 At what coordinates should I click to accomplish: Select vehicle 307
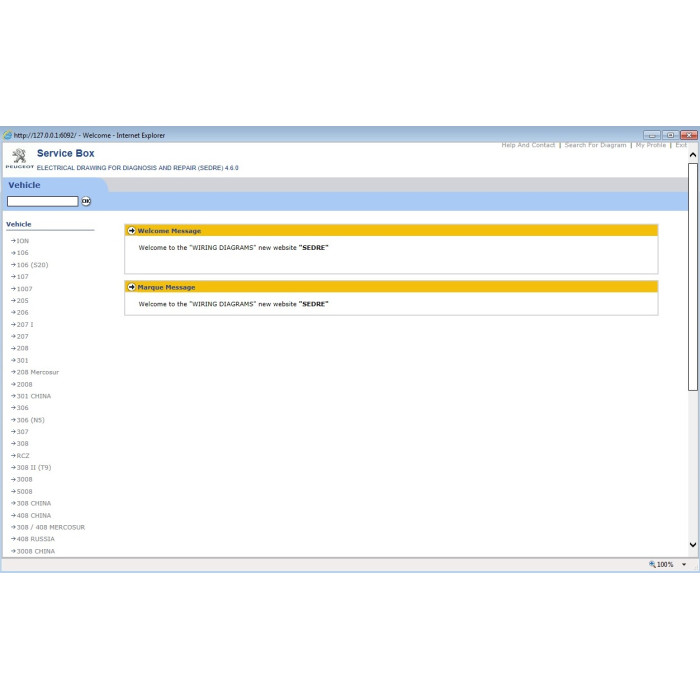[22, 432]
